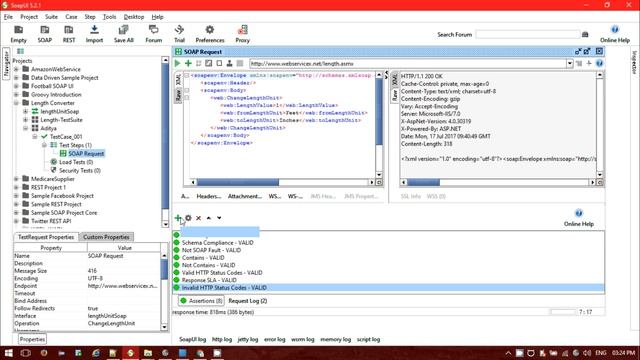Click in the Search Forum field
Screen dimensions: 640x360
tap(527, 34)
